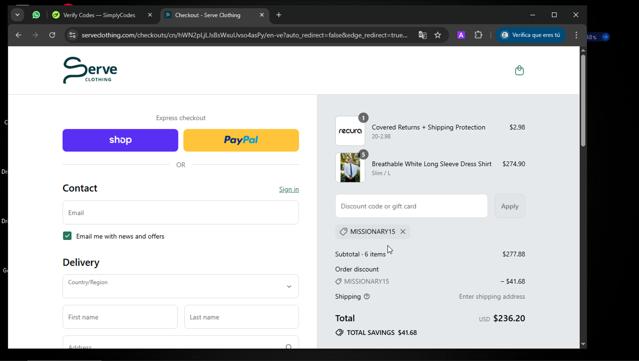The image size is (639, 361).
Task: Click the address bar URL
Action: pyautogui.click(x=244, y=35)
